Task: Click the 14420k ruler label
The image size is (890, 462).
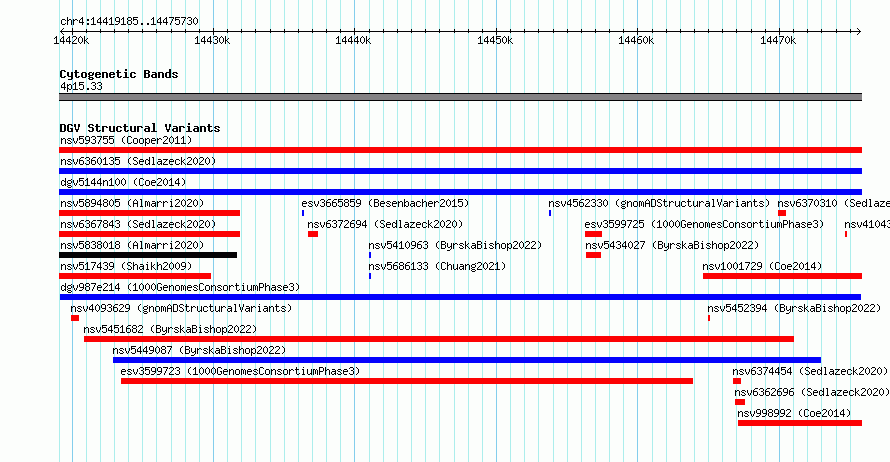Action: (x=71, y=40)
